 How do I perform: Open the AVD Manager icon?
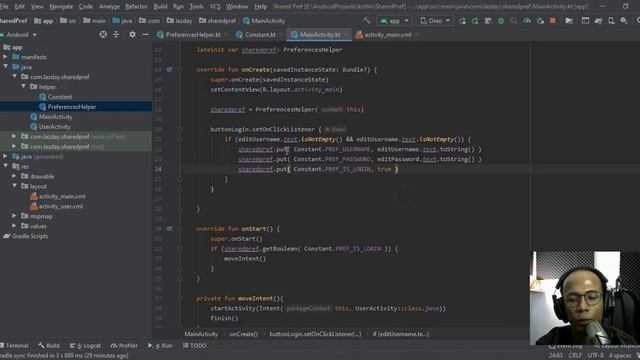coord(611,20)
